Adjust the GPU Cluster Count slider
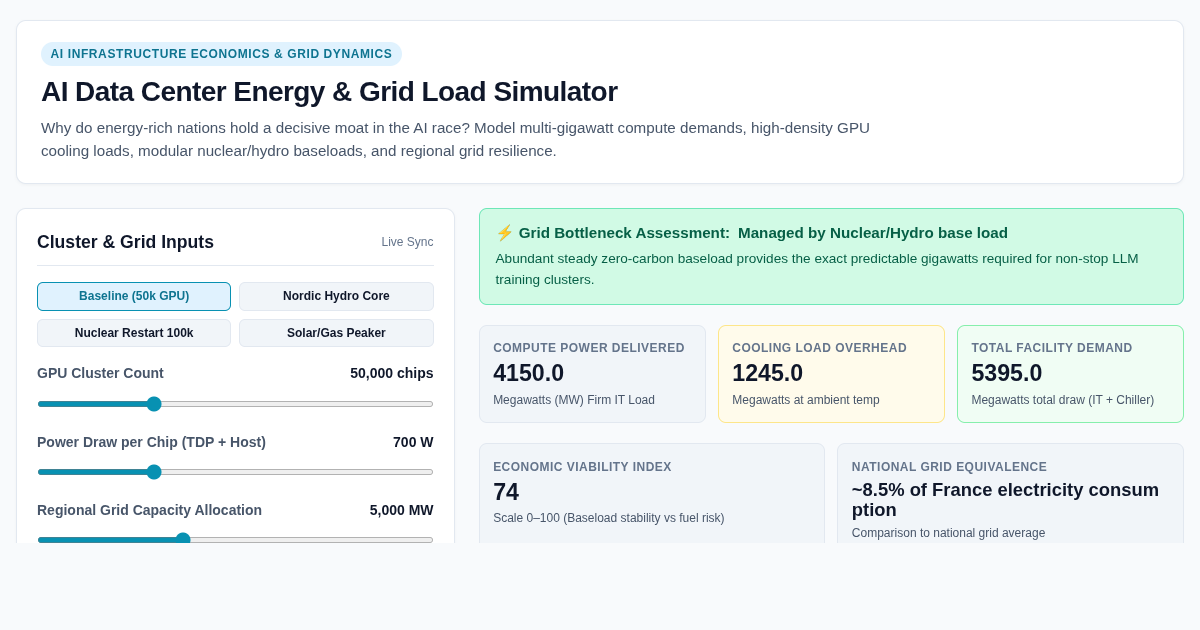The image size is (1200, 630). (x=235, y=404)
